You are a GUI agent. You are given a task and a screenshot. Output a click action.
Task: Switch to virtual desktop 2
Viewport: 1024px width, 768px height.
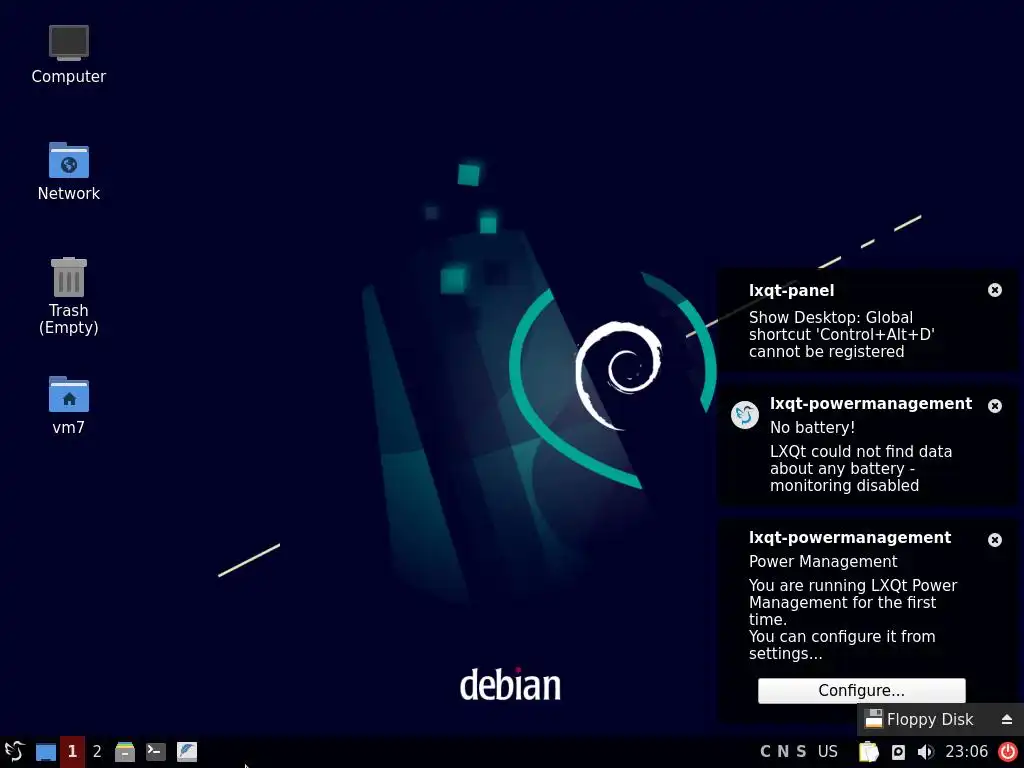pos(97,752)
